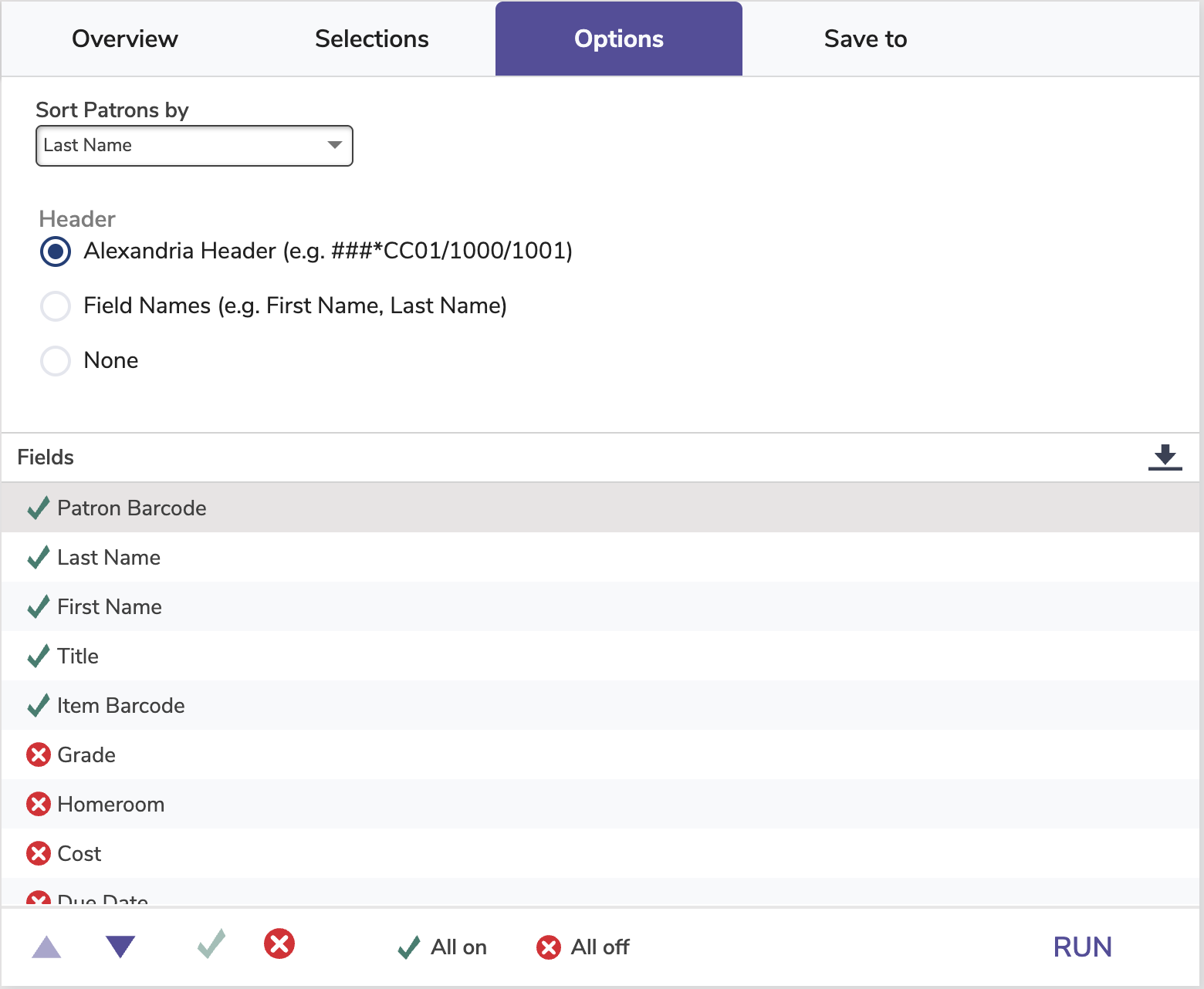
Task: Select the First Name row text
Action: [x=110, y=607]
